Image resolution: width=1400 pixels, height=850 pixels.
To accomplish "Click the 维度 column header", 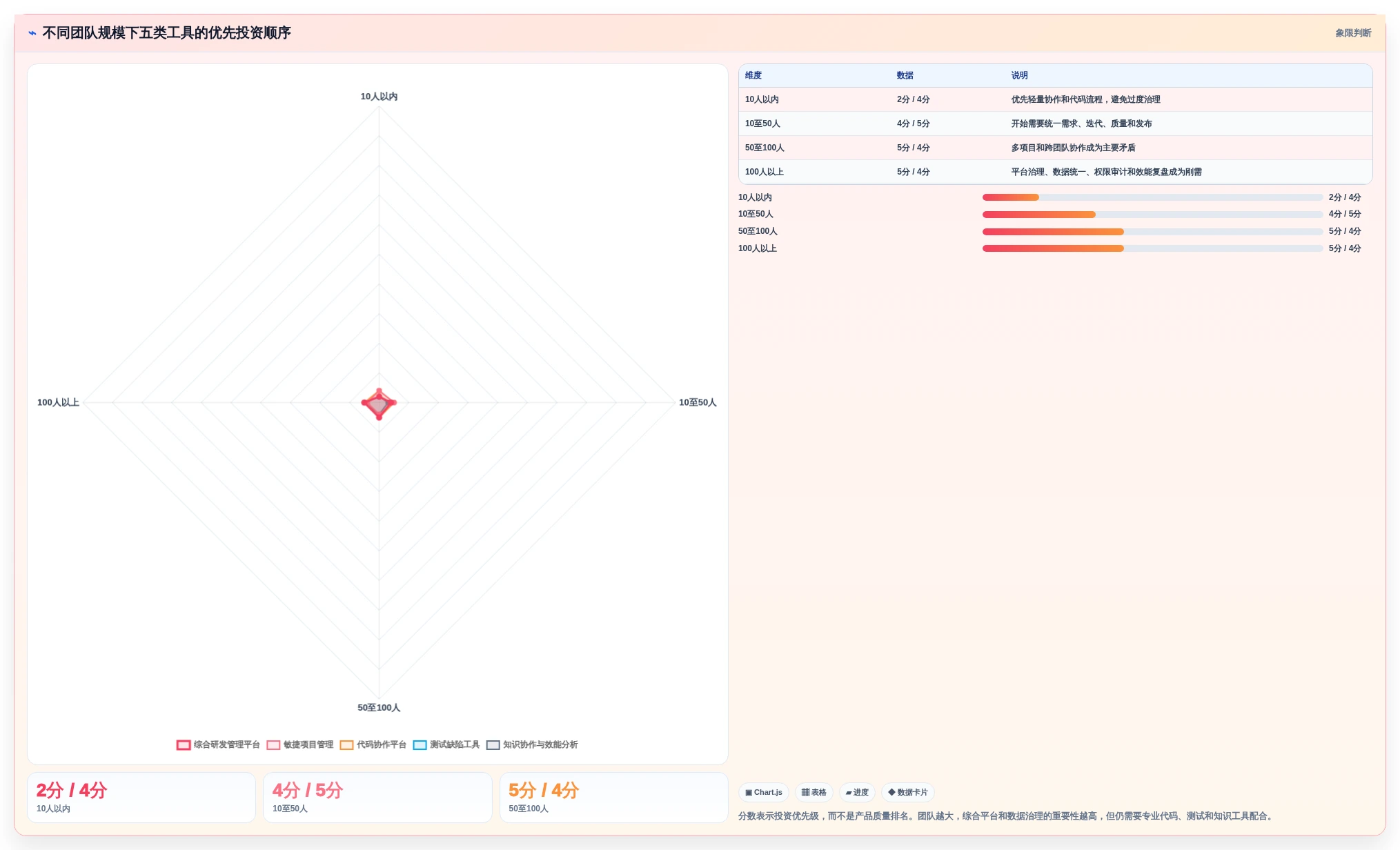I will pos(753,75).
